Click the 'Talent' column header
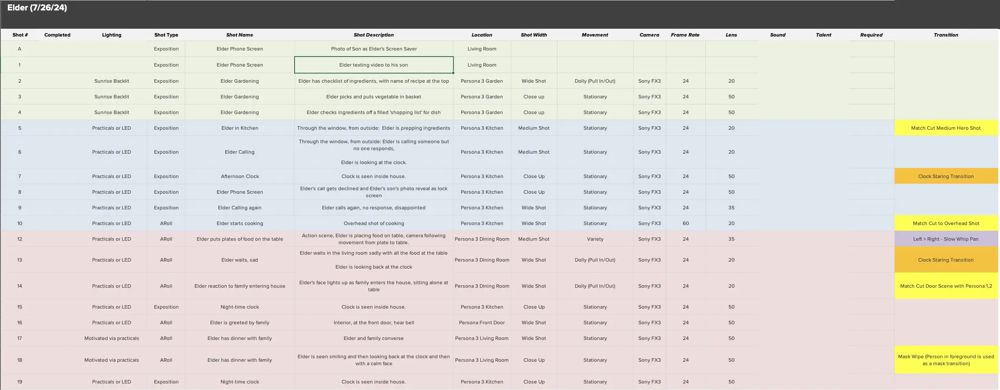This screenshot has height=390, width=1000. pyautogui.click(x=823, y=35)
